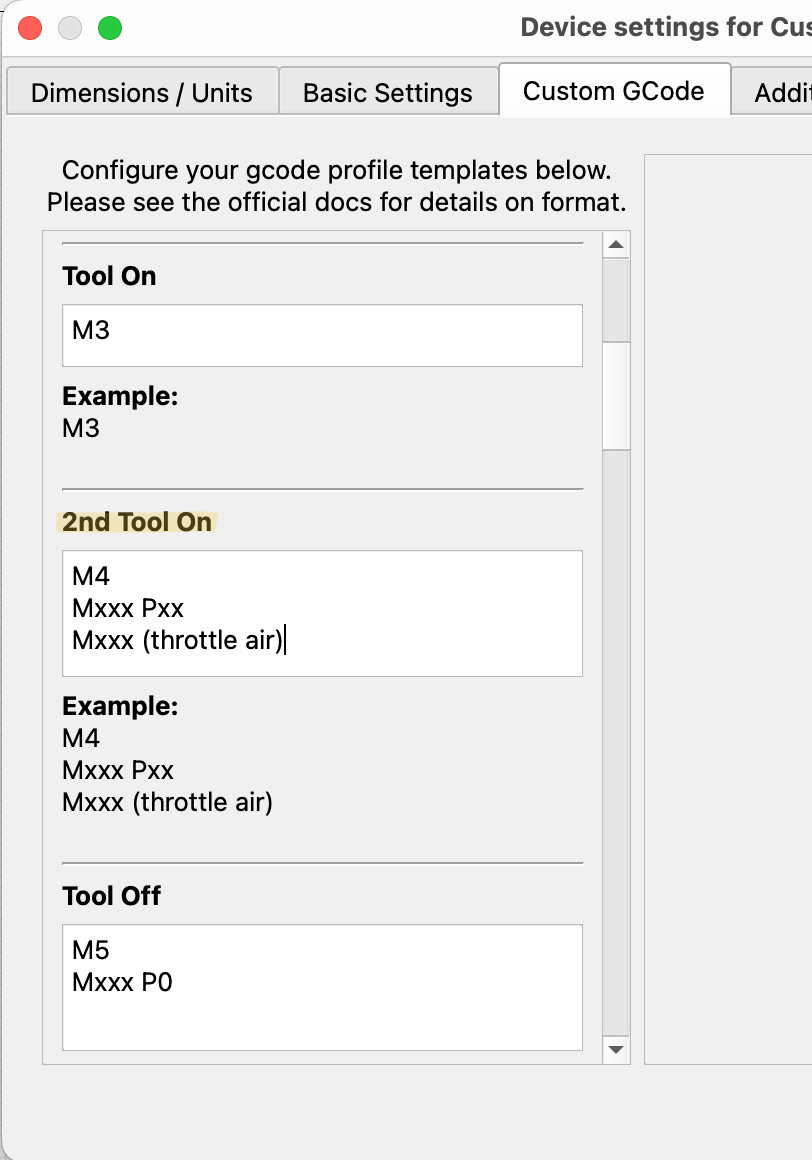Viewport: 812px width, 1160px height.
Task: Click the Tool On section heading
Action: coord(109,276)
